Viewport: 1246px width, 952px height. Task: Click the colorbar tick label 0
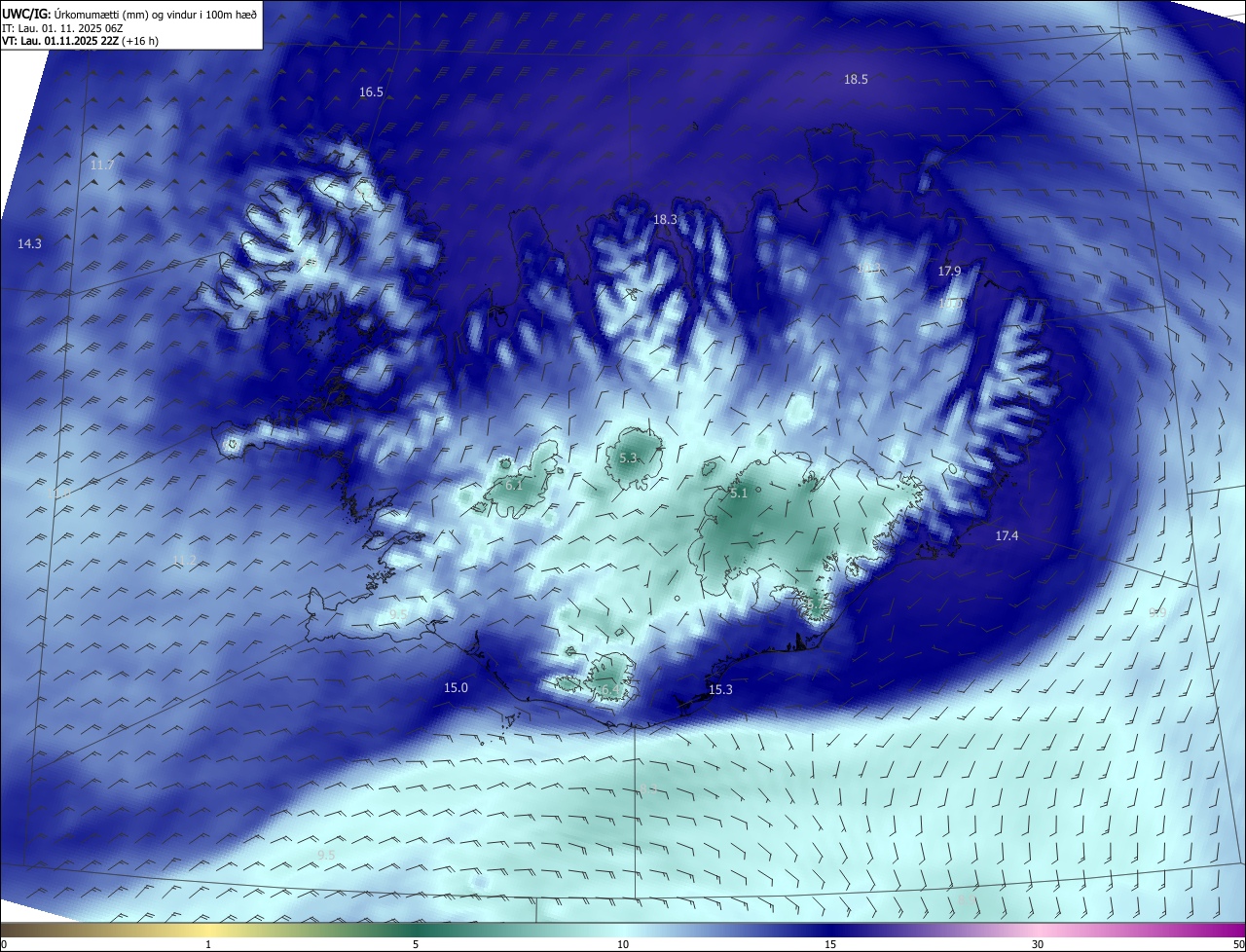[x=4, y=944]
